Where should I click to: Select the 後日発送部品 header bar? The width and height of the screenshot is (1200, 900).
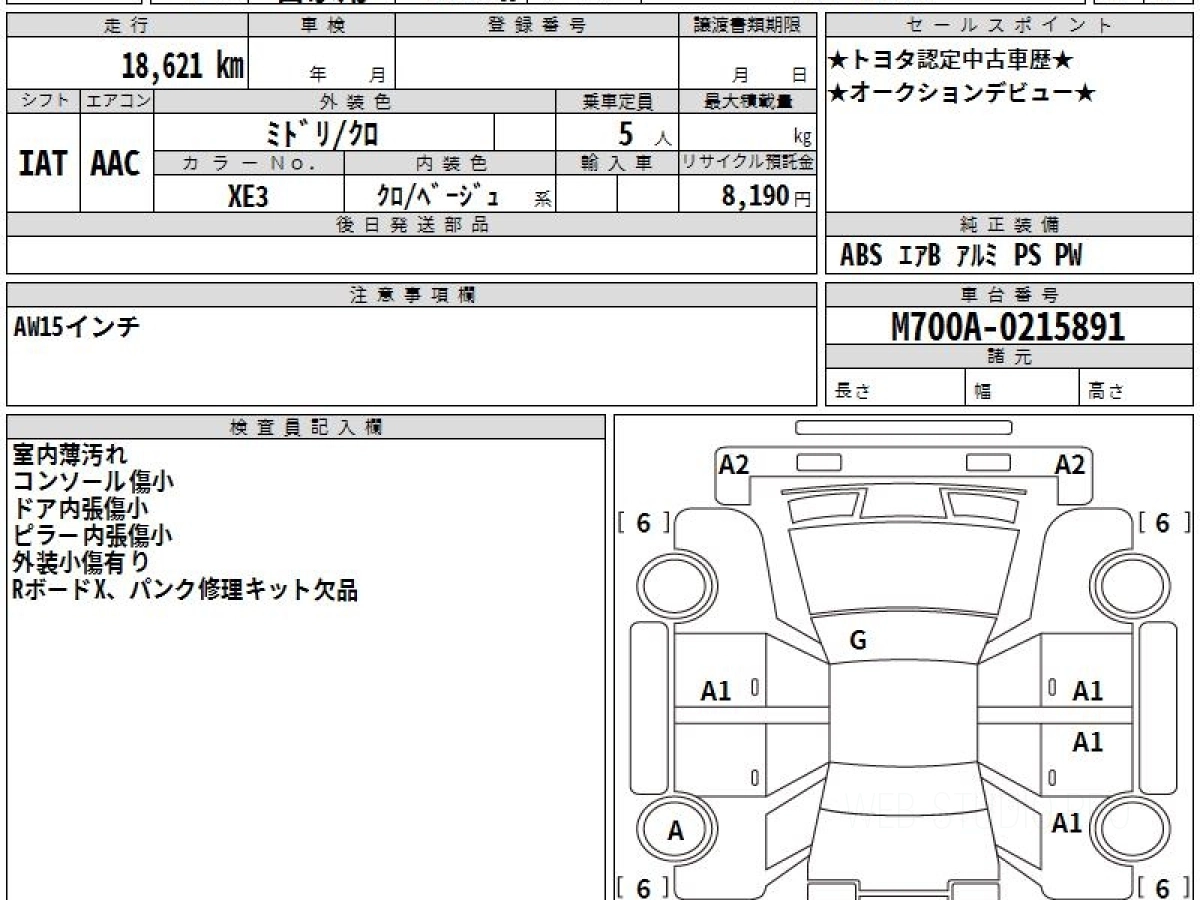click(411, 225)
